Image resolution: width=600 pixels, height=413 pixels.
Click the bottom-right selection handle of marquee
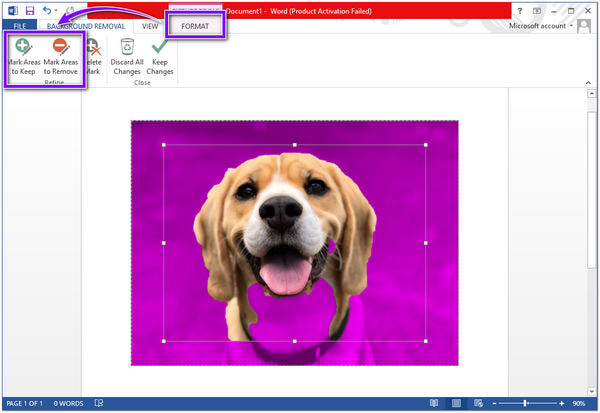coord(426,341)
